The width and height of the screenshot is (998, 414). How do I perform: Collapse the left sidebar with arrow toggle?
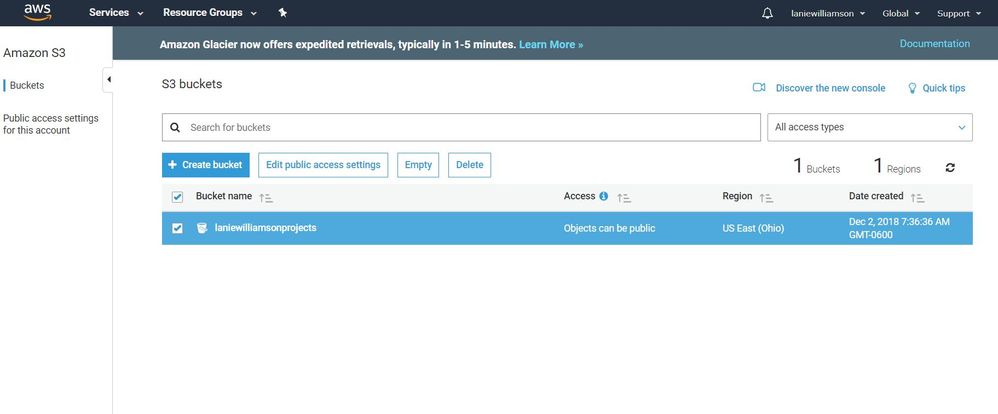(108, 79)
